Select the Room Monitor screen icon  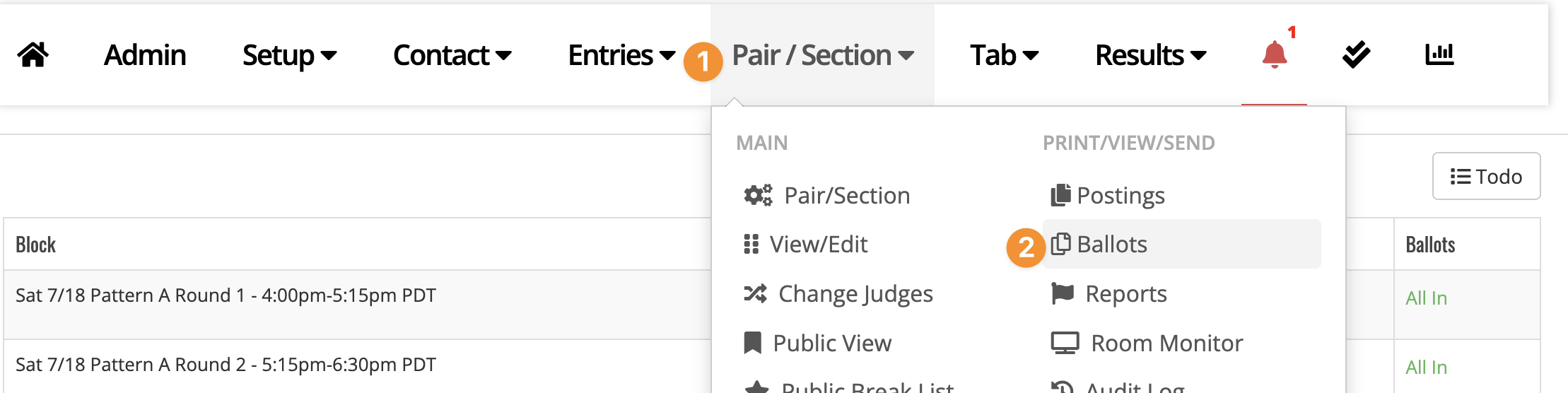pyautogui.click(x=1065, y=344)
